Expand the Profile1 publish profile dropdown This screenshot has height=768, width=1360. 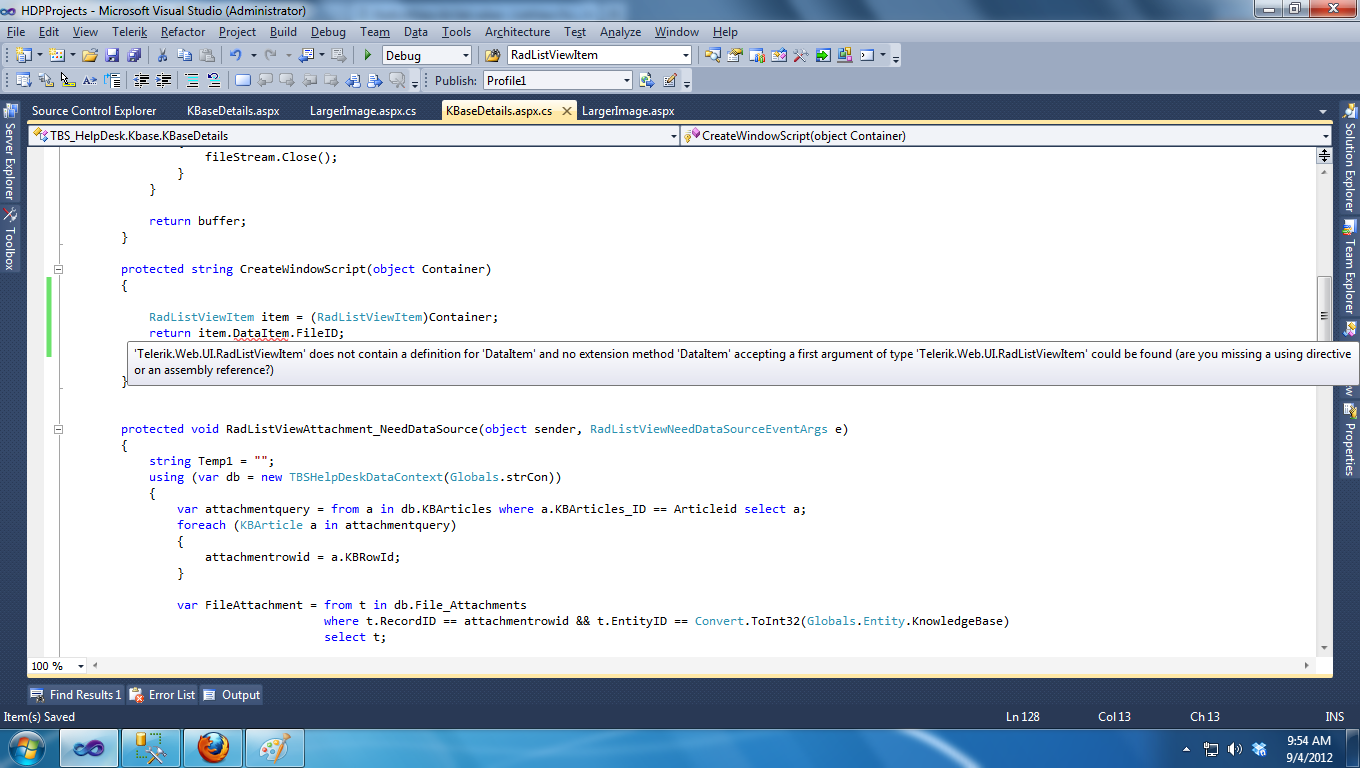[626, 81]
